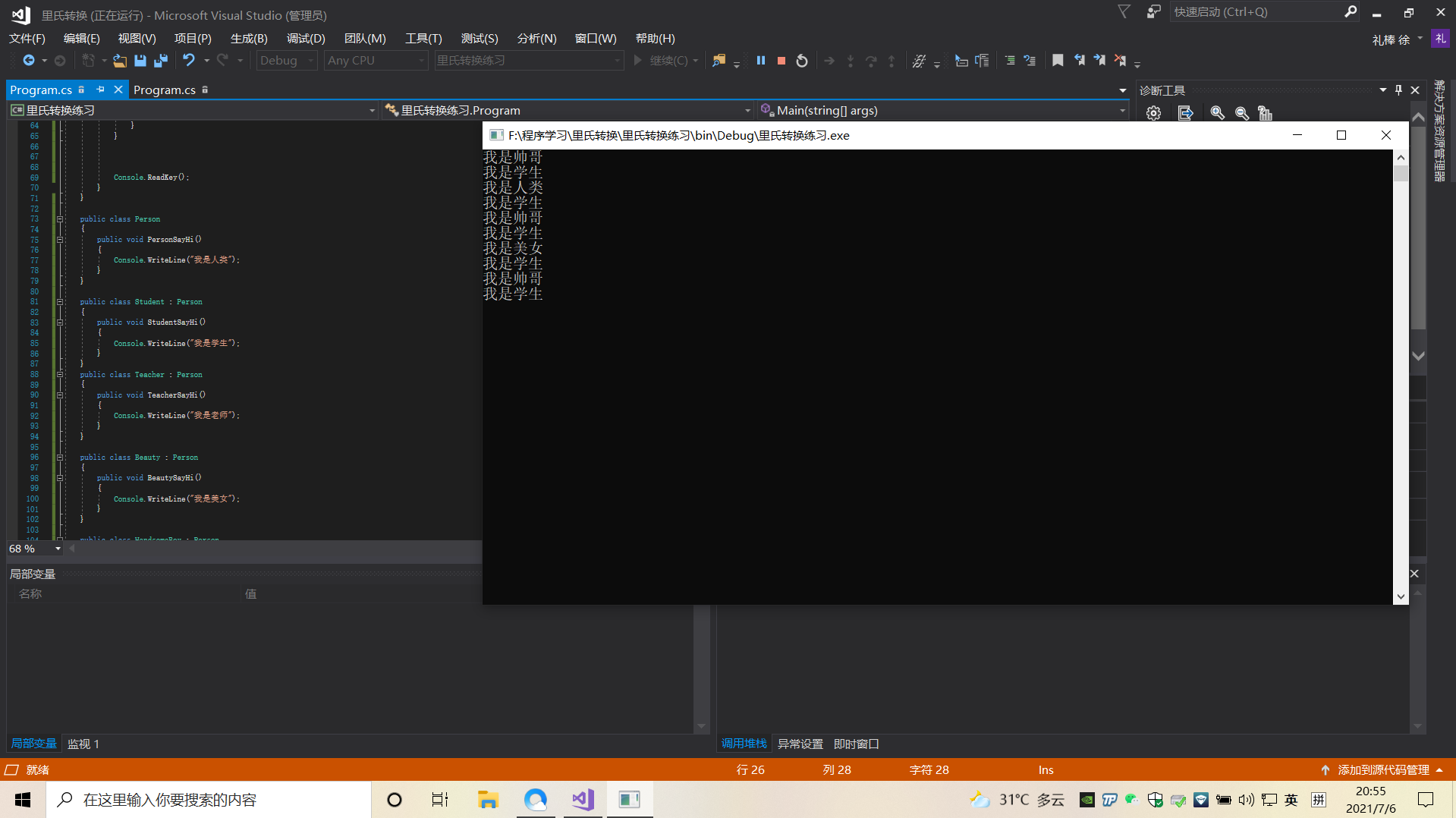This screenshot has width=1456, height=818.
Task: Zoom in on the diagnostic tools timeline
Action: tap(1217, 113)
